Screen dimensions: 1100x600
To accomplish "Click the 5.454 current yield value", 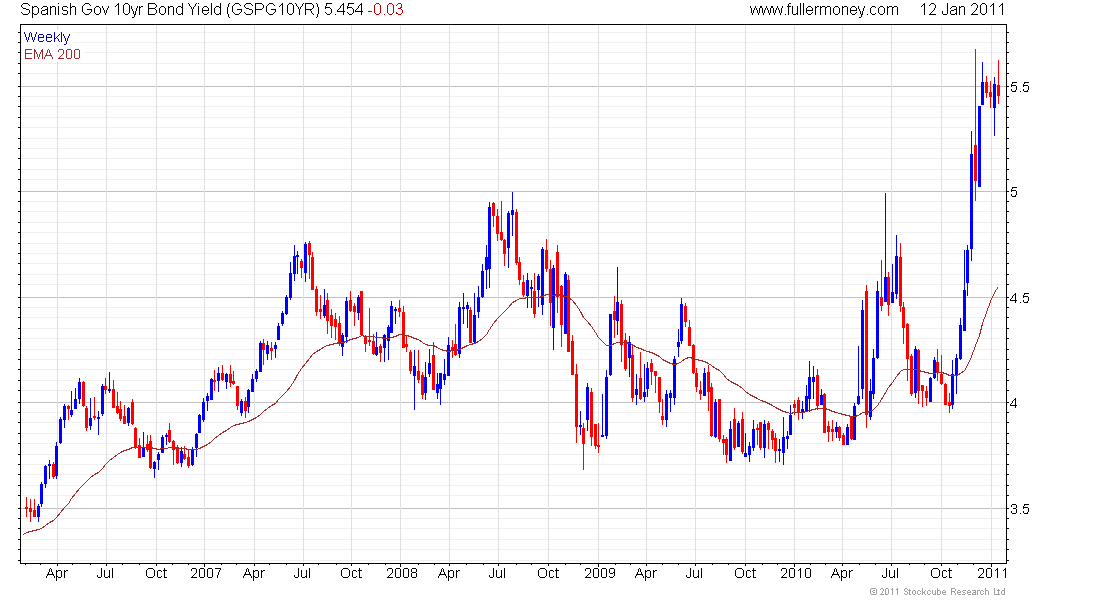I will (x=344, y=10).
